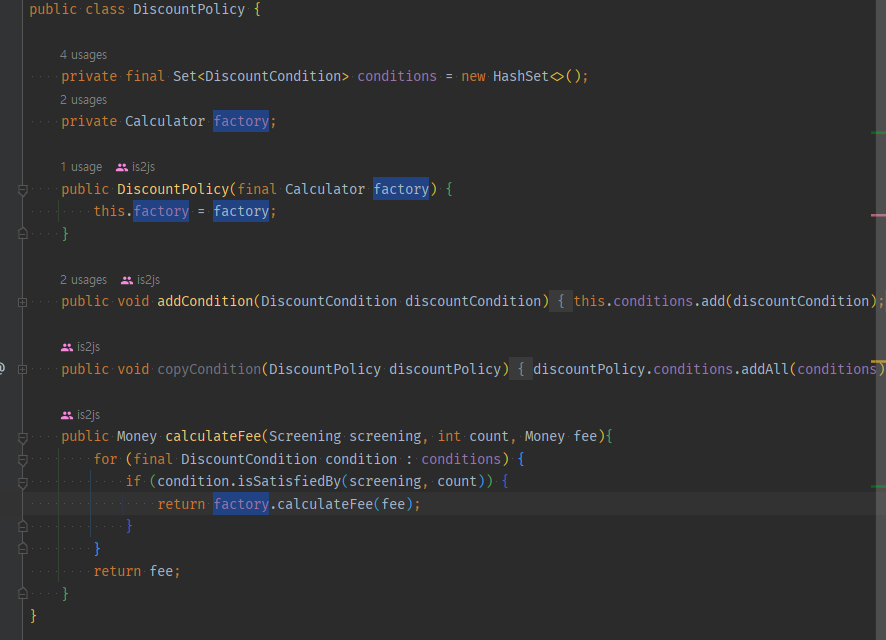This screenshot has height=640, width=886.
Task: Click right-hand factory in the assignment
Action: point(241,211)
